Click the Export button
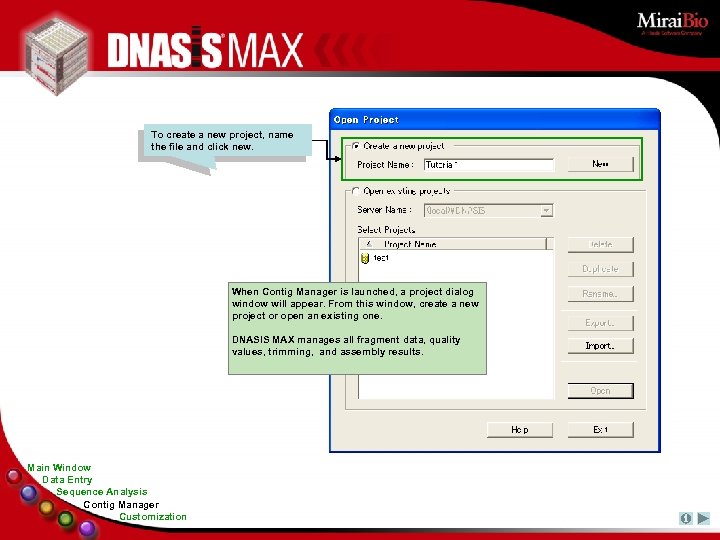The width and height of the screenshot is (720, 540). tap(600, 323)
